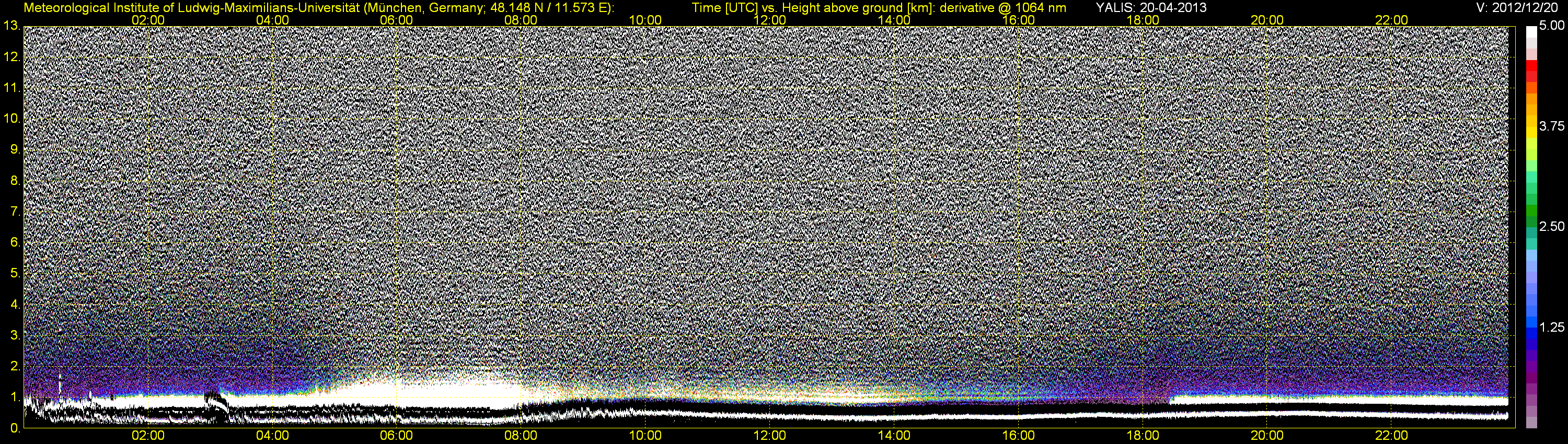1568x444 pixels.
Task: Click the 12:00 label on bottom time axis
Action: click(x=769, y=436)
